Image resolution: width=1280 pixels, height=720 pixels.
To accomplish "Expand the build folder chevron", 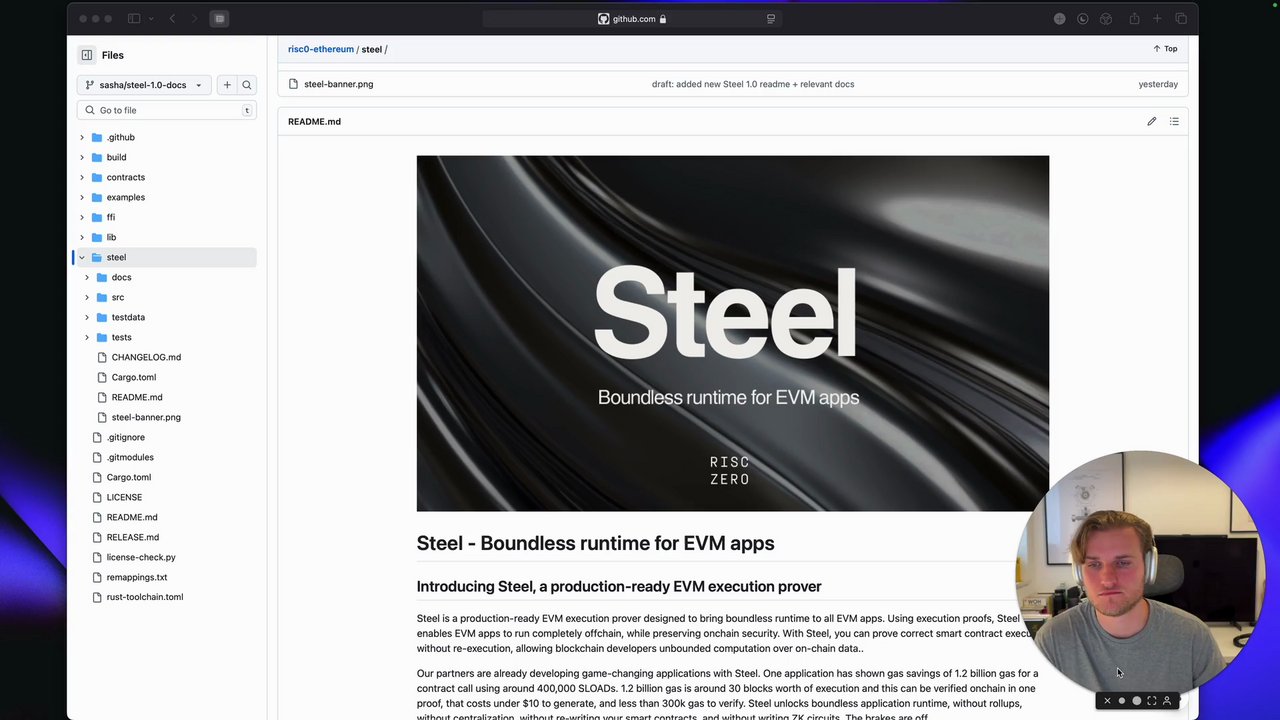I will click(82, 157).
